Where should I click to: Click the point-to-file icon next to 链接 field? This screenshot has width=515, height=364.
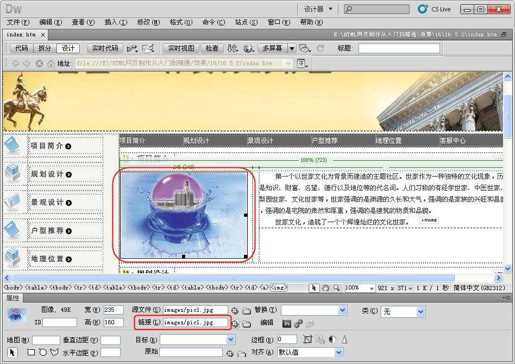coord(235,324)
